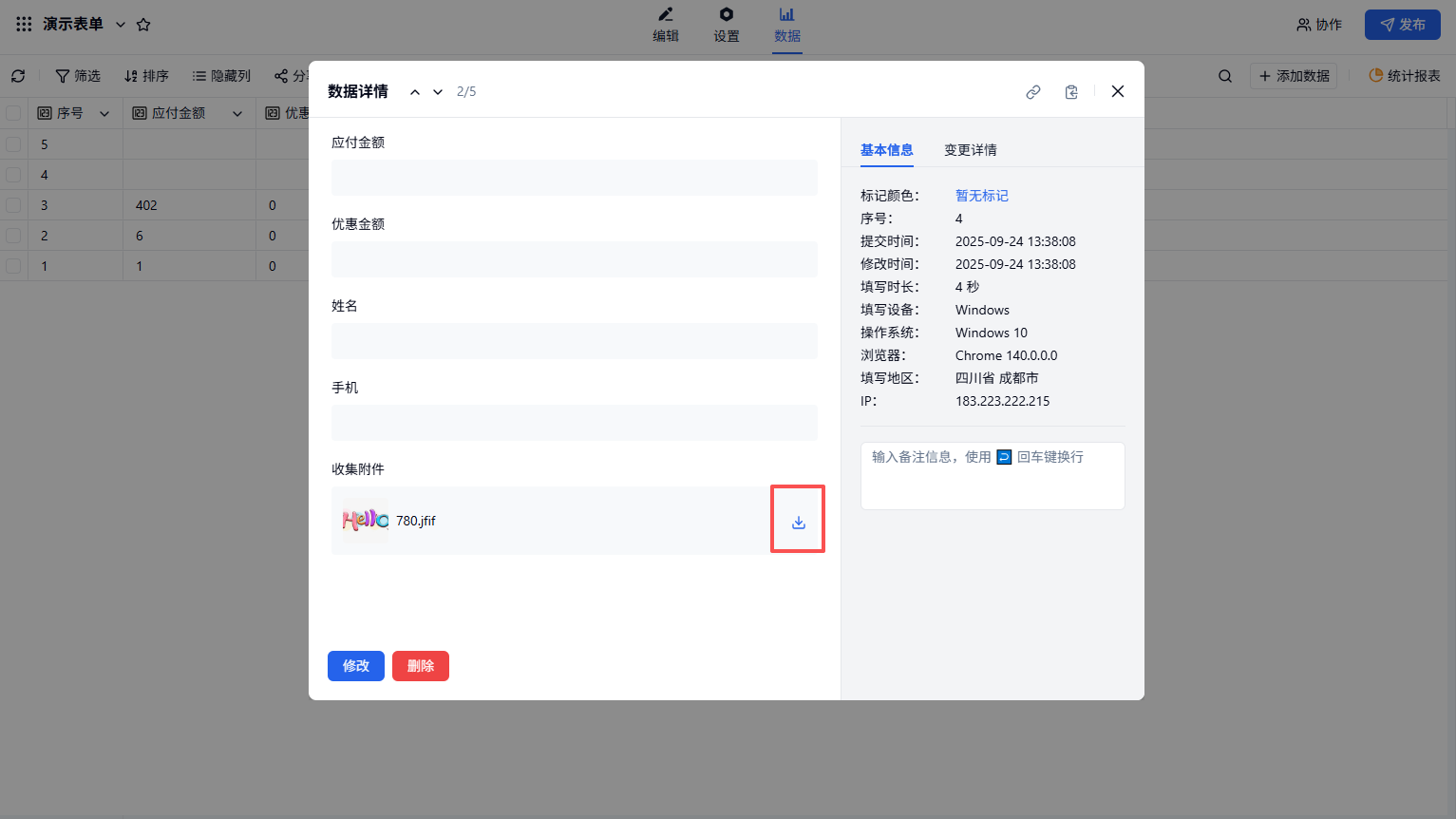Set mark color via 暂无标记 link
The width and height of the screenshot is (1456, 819).
click(x=981, y=196)
